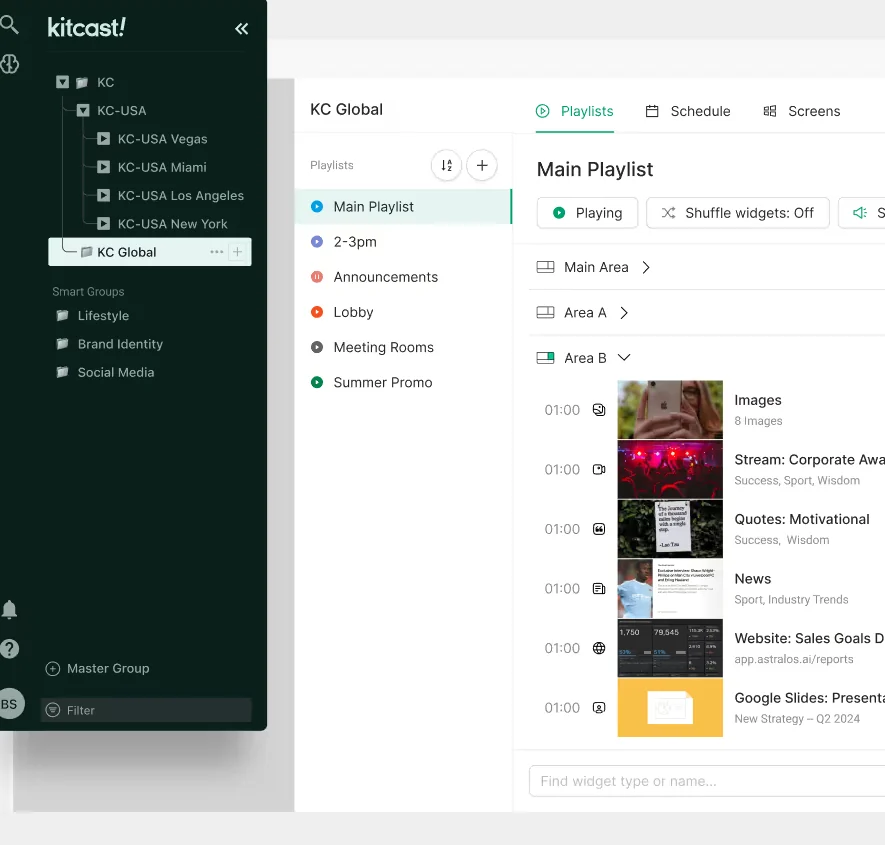Viewport: 885px width, 845px height.
Task: Select the Lobby playlist
Action: tap(404, 312)
